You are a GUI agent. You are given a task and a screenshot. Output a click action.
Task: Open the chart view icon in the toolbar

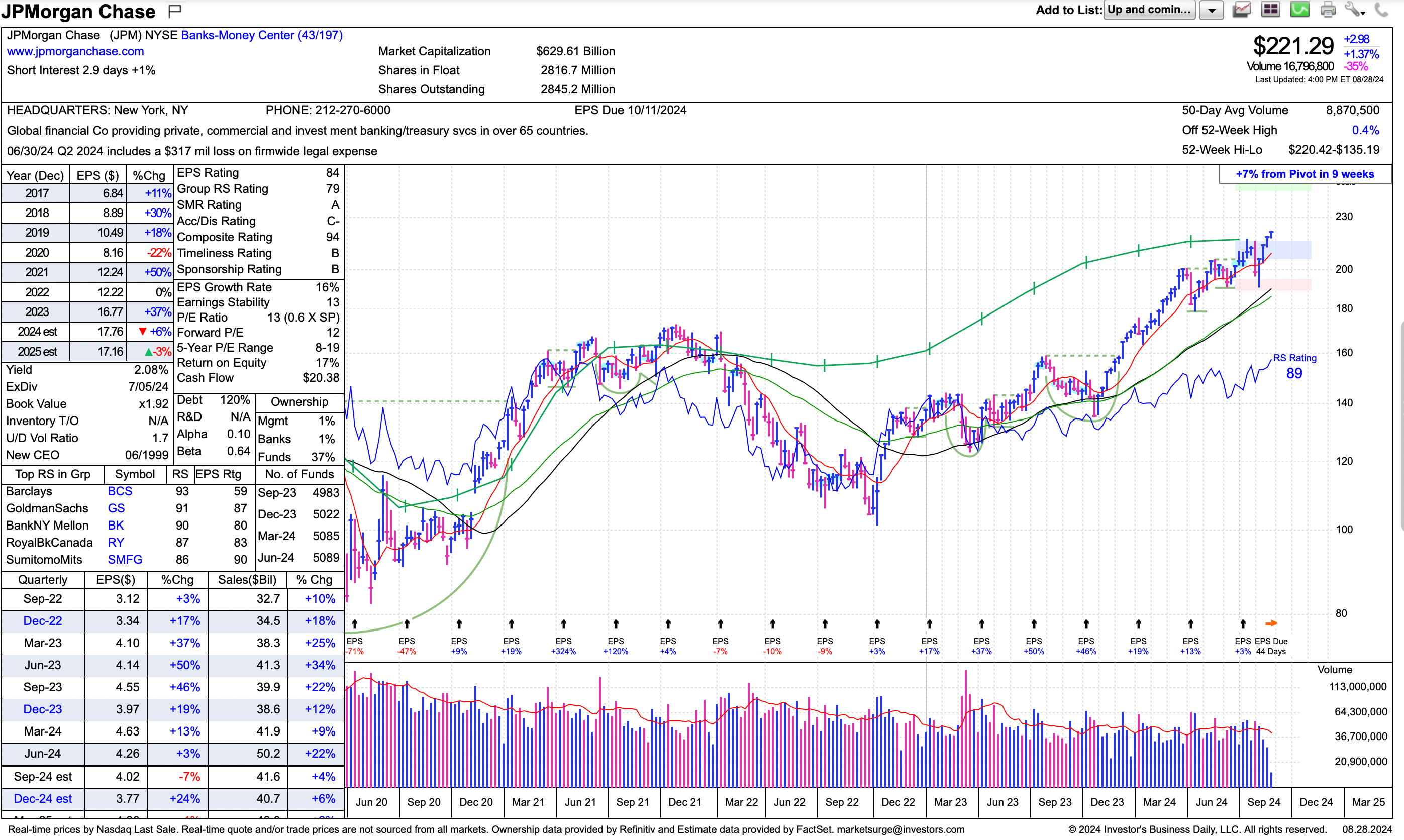click(x=1242, y=10)
